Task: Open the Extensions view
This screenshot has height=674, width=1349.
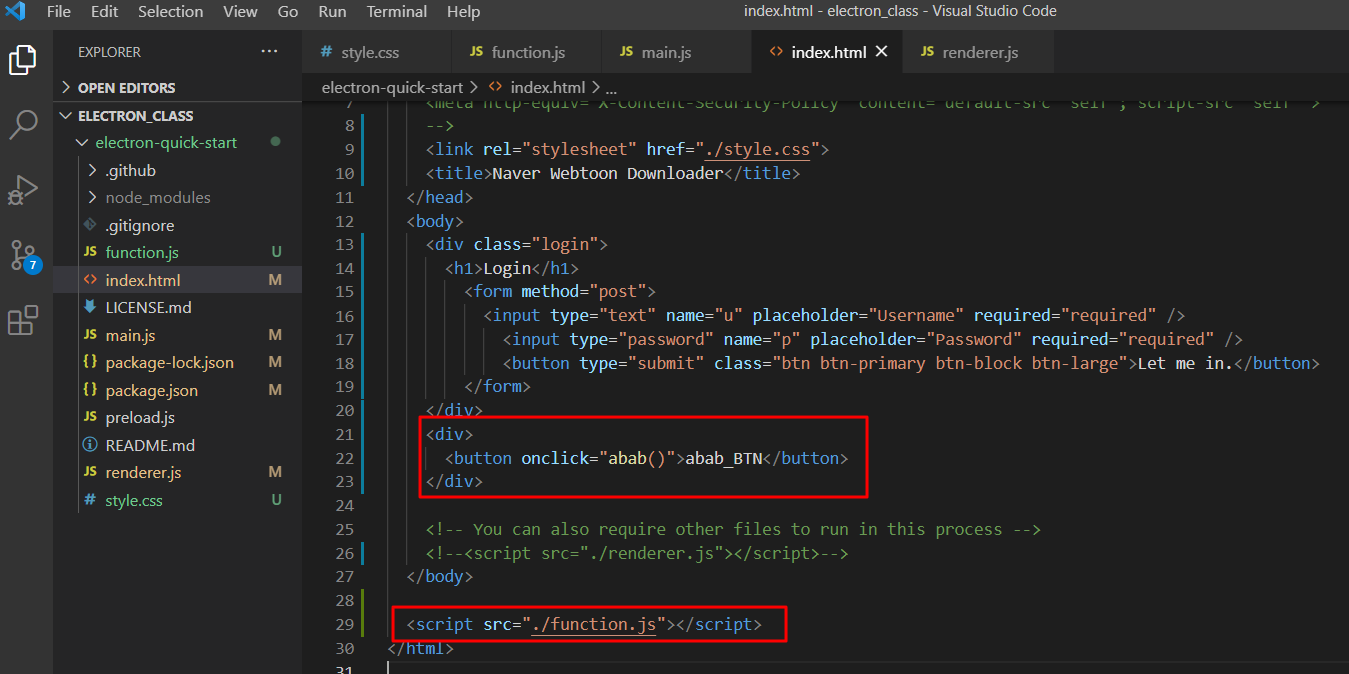Action: pyautogui.click(x=23, y=321)
